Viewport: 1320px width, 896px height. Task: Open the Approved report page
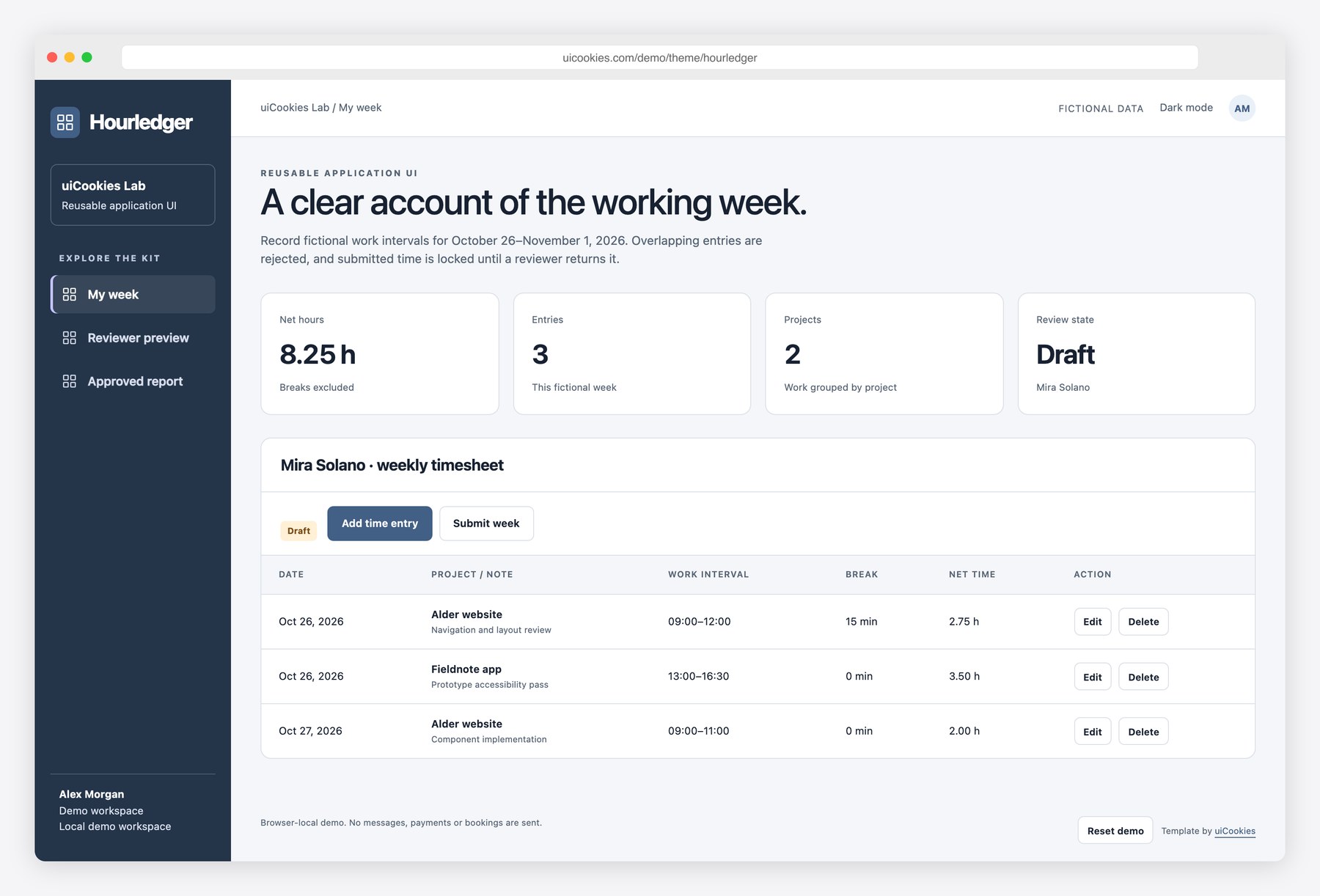click(133, 381)
